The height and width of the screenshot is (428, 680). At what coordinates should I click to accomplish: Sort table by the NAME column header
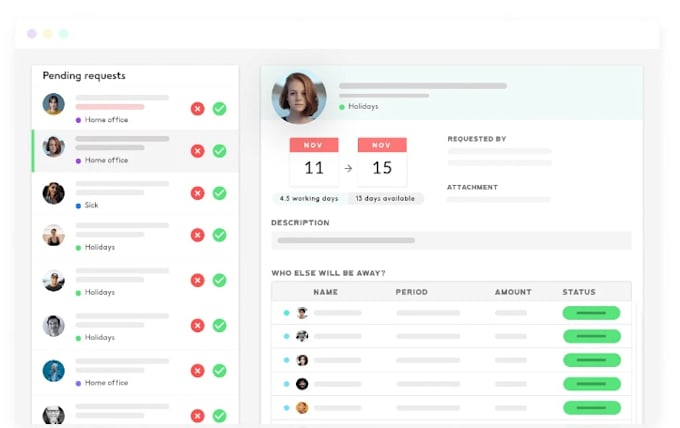click(x=325, y=292)
